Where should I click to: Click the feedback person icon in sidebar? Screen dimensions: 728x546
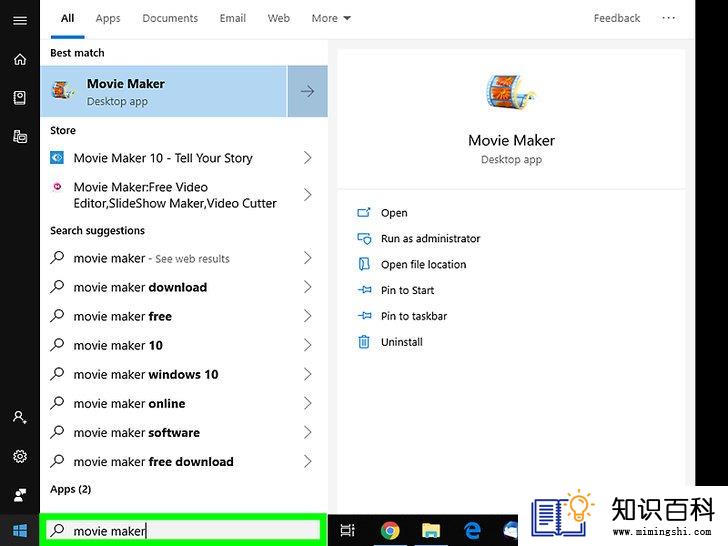tap(20, 495)
